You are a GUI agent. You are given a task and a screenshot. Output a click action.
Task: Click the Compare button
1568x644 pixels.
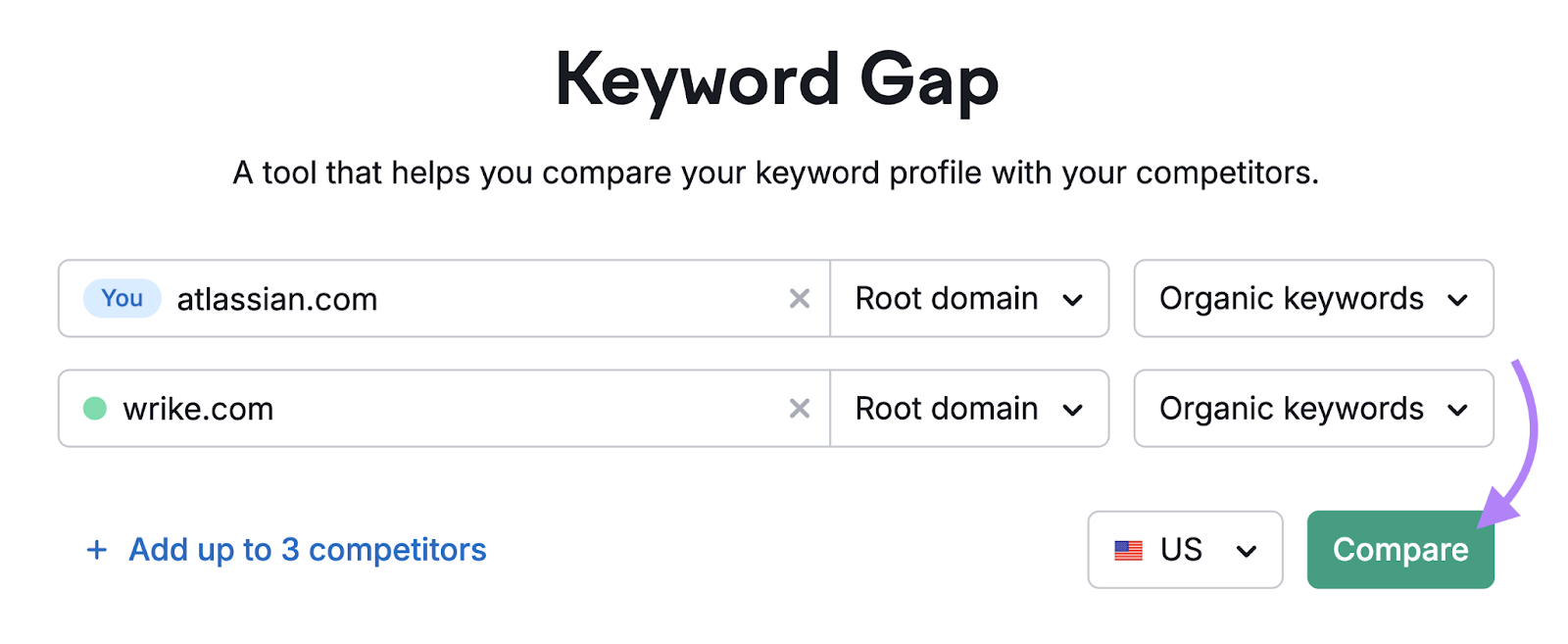coord(1399,550)
